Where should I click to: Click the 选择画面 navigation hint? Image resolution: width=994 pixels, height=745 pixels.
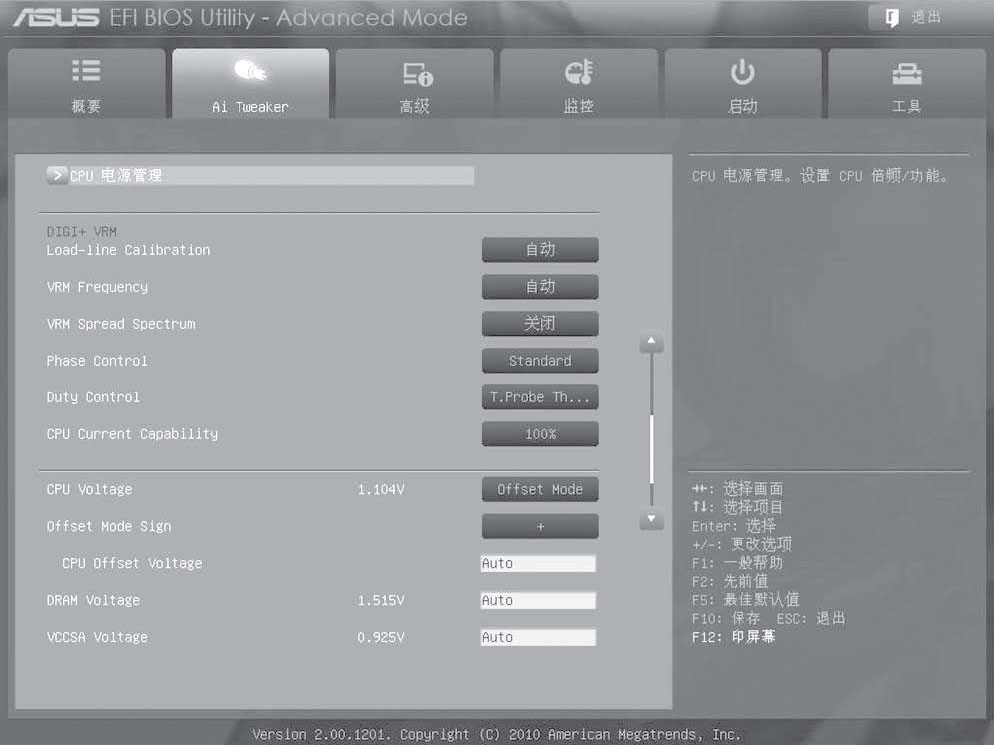point(737,489)
